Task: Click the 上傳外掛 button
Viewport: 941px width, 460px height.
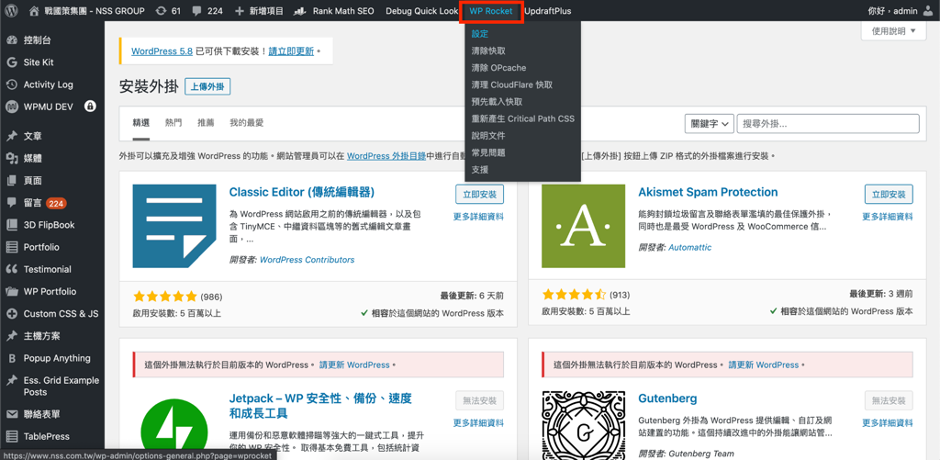Action: click(207, 86)
